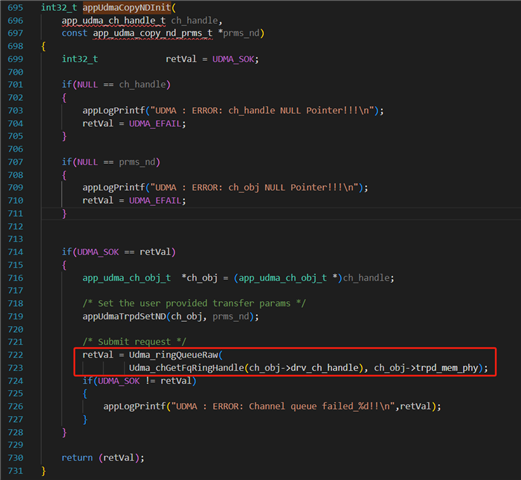This screenshot has height=480, width=521.
Task: Click line number 714 in the gutter
Action: click(15, 252)
